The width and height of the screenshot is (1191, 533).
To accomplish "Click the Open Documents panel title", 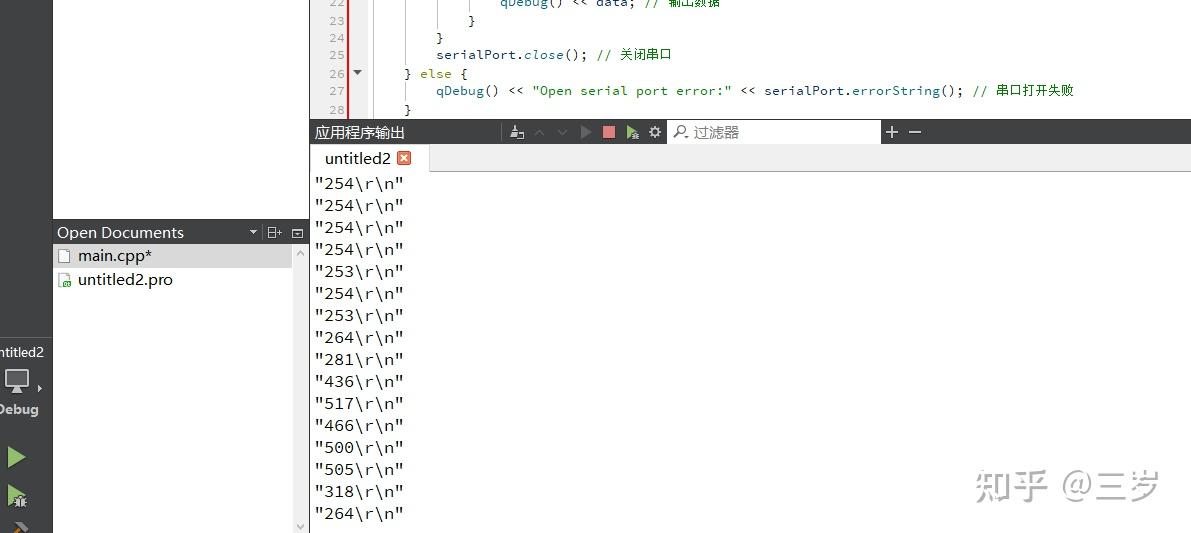I will coord(120,232).
